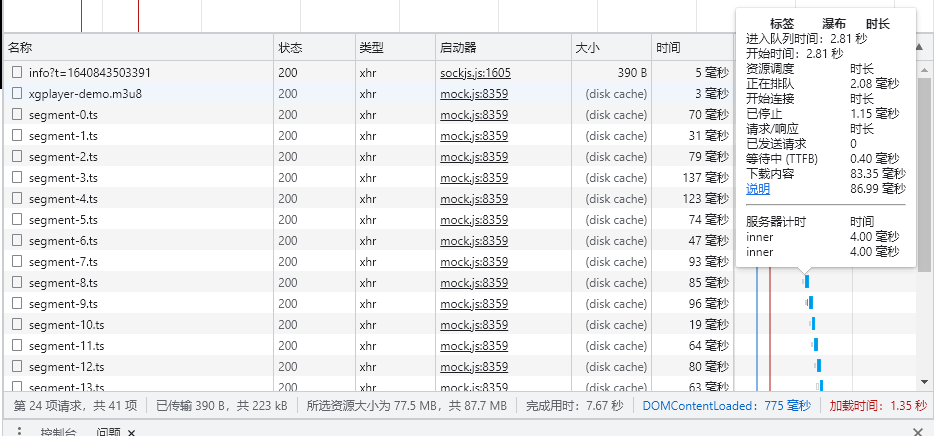
Task: Click file icon beside segment-1.ts
Action: (x=17, y=135)
